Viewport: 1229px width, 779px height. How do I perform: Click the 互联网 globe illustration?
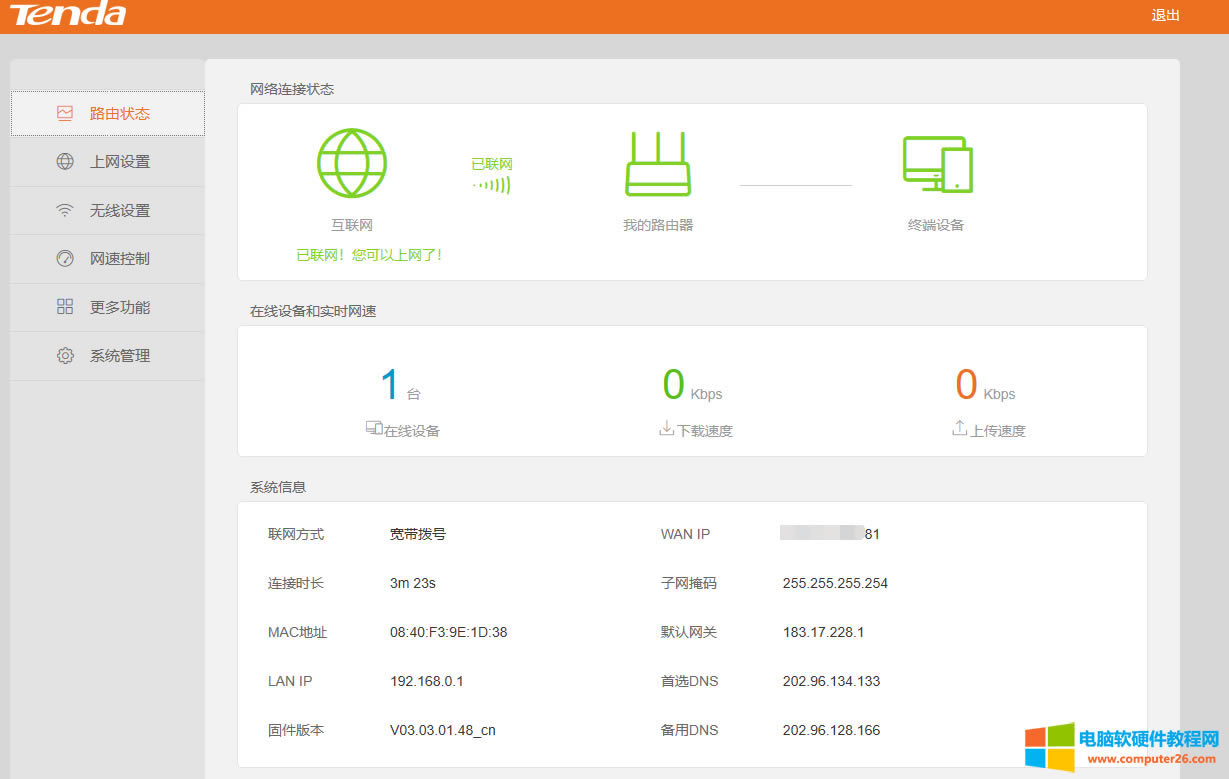tap(352, 162)
